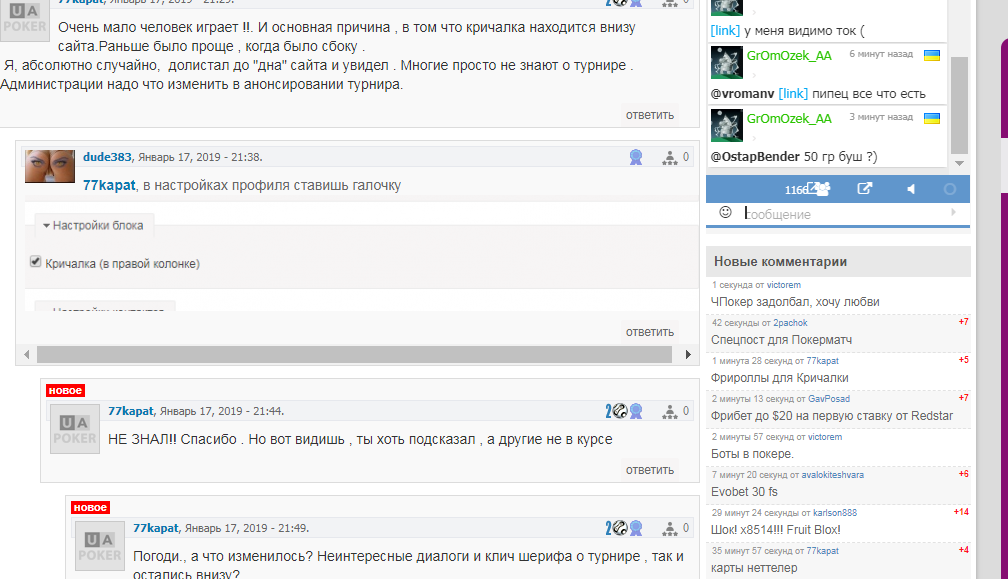Screen dimensions: 1008x579
Task: Click the @vromanv mention in chat
Action: (742, 94)
